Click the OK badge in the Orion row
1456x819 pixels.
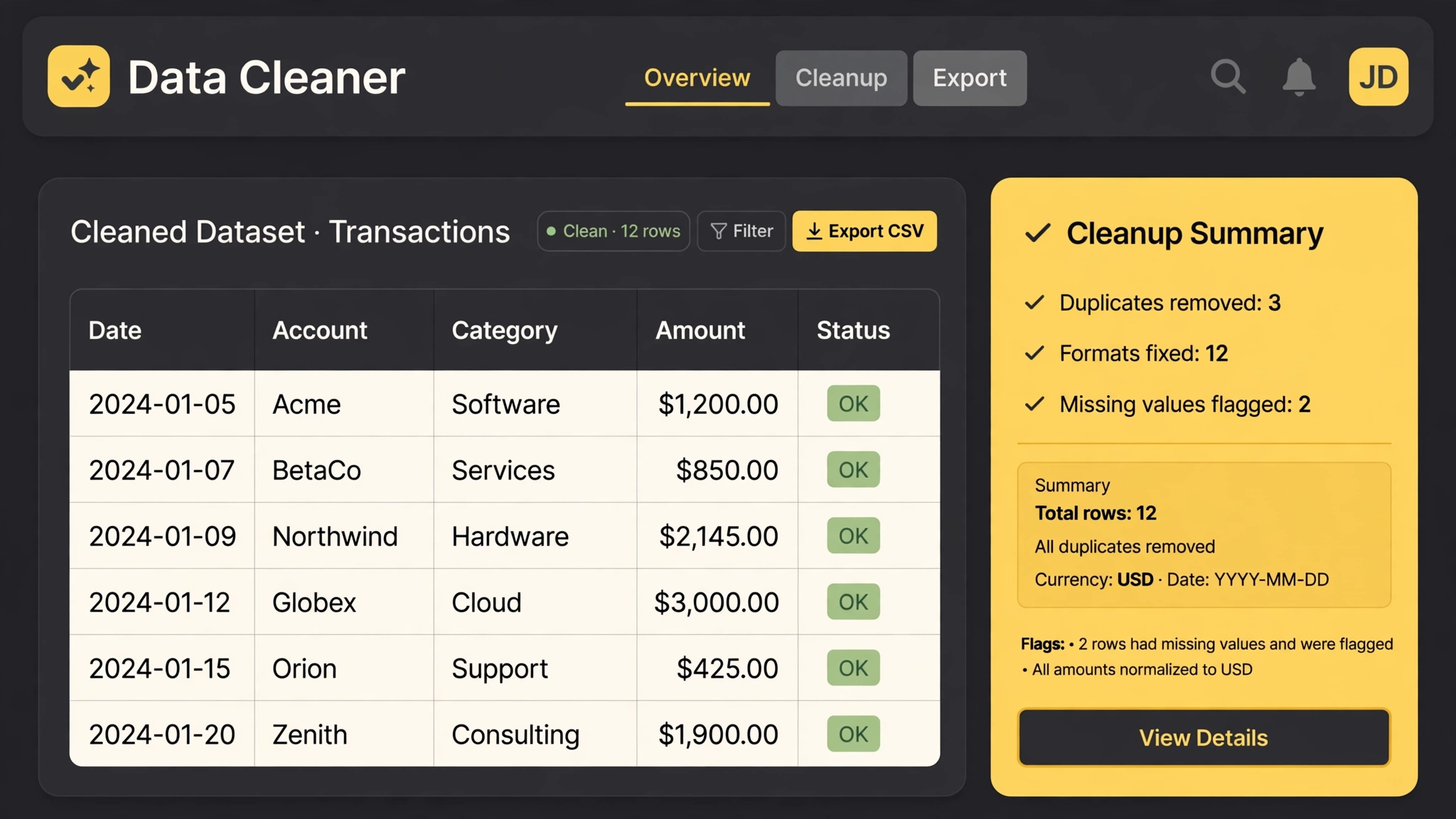[x=853, y=668]
